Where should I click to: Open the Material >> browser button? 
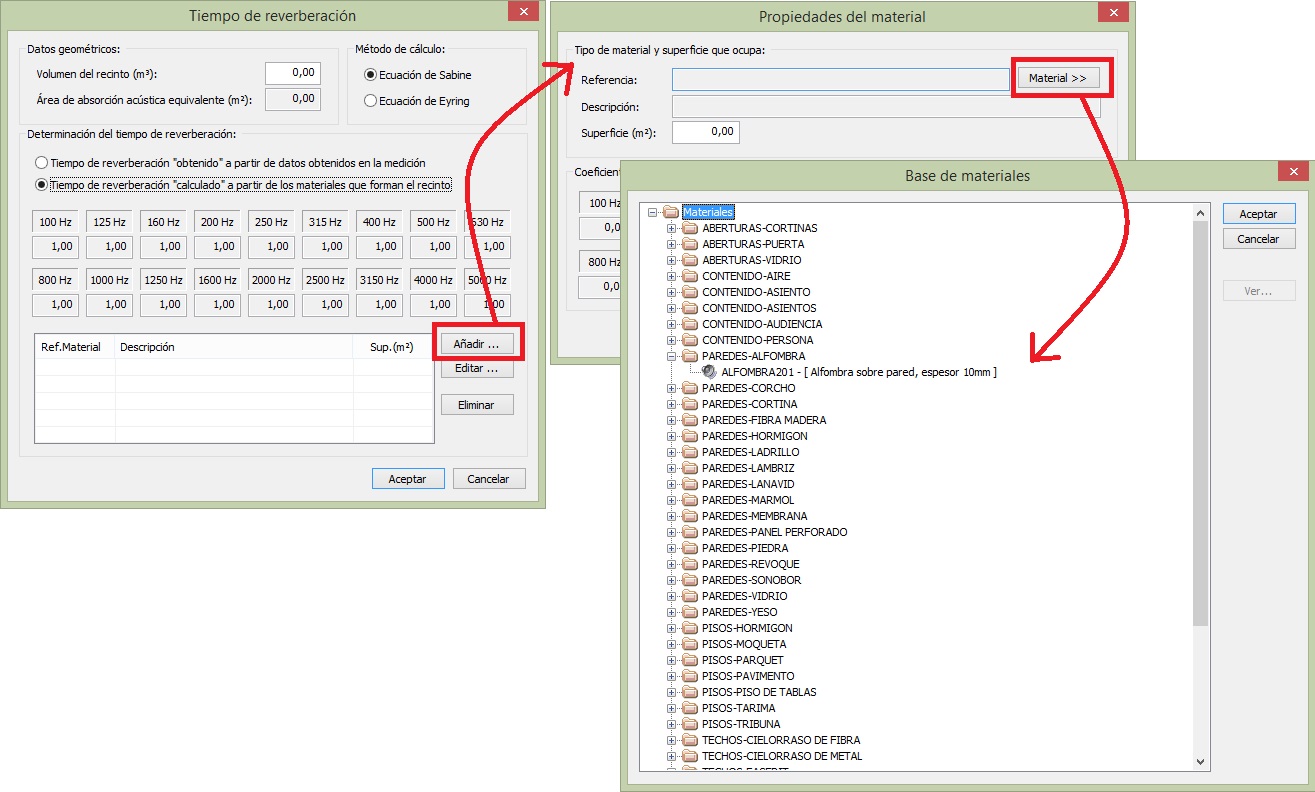click(x=1058, y=78)
